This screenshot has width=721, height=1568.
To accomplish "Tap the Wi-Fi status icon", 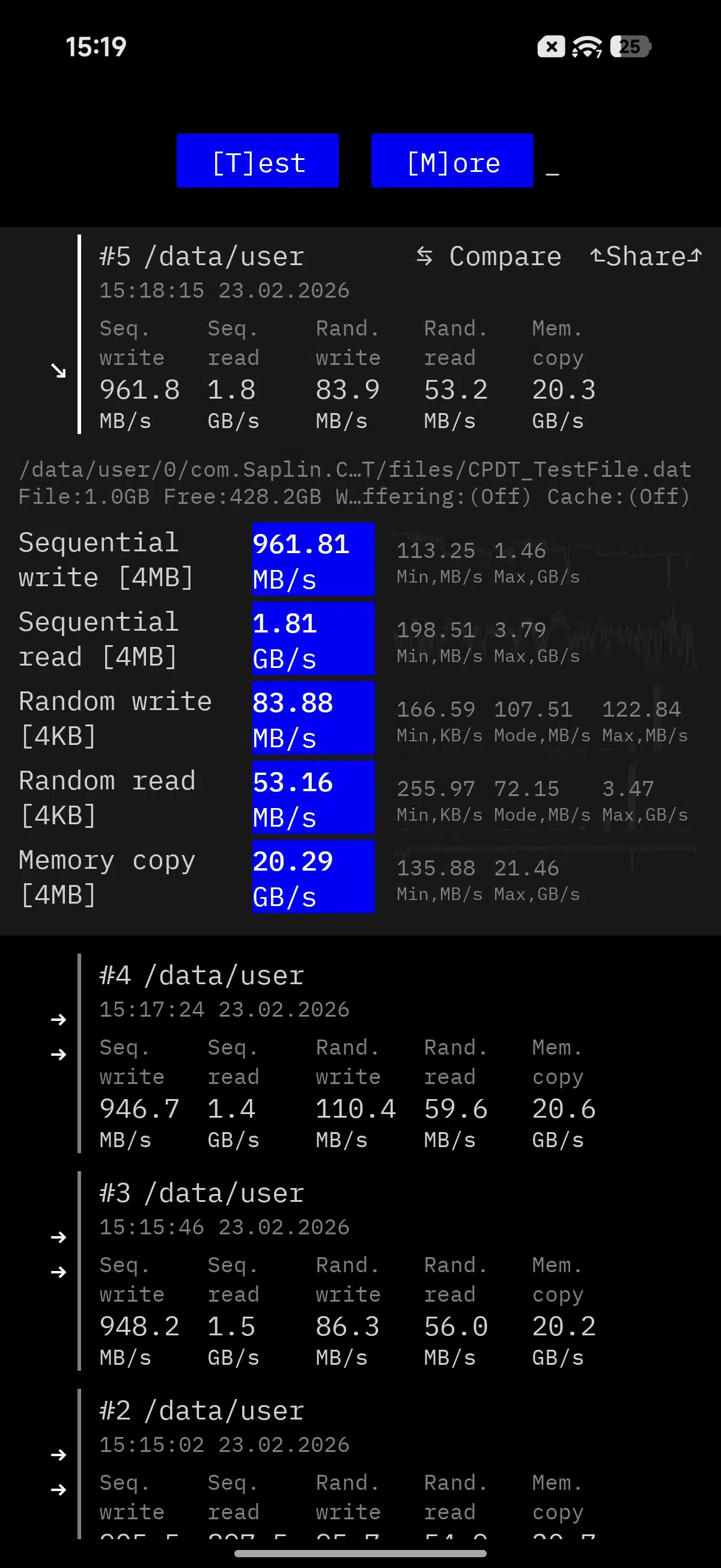I will [586, 47].
